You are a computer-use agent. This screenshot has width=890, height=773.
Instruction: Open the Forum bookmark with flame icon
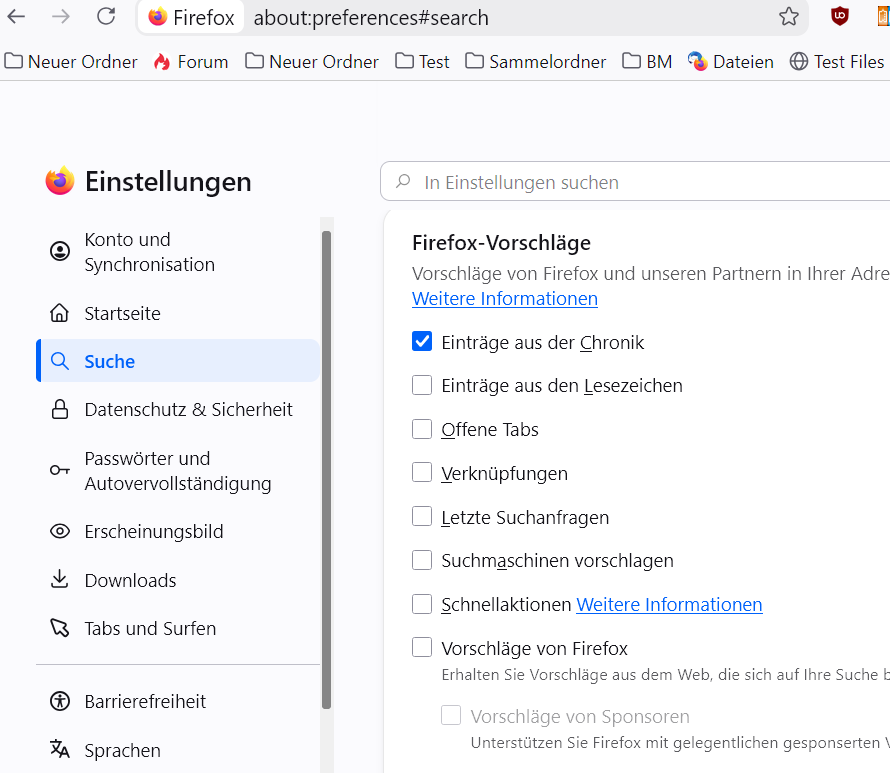click(191, 61)
